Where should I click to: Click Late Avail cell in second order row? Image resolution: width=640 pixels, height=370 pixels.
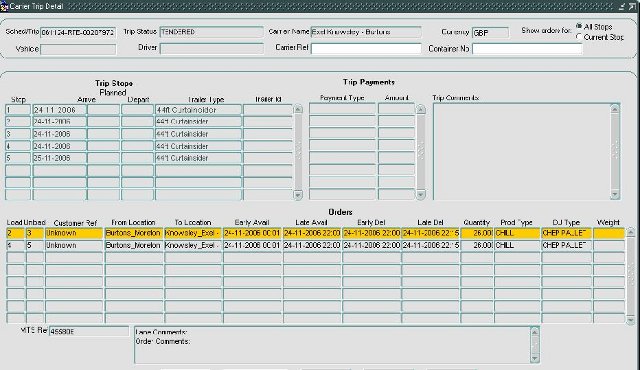tap(312, 245)
